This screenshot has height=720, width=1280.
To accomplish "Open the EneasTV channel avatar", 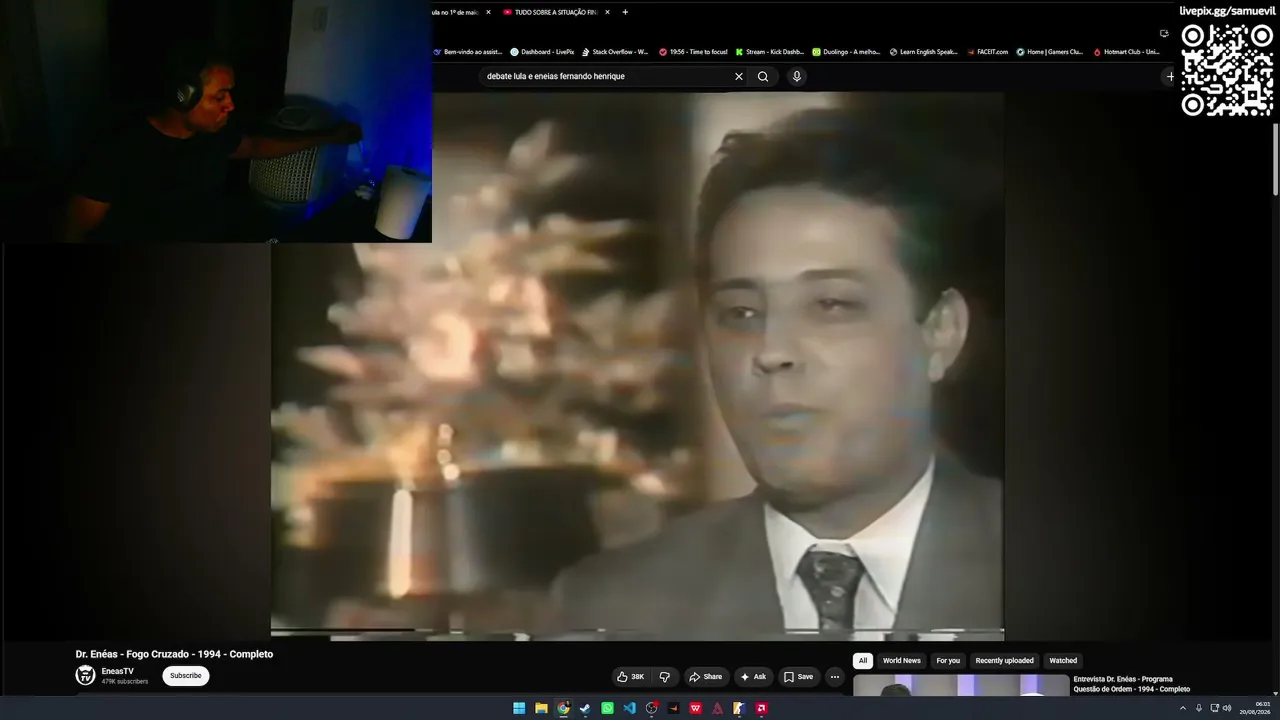I will 86,675.
